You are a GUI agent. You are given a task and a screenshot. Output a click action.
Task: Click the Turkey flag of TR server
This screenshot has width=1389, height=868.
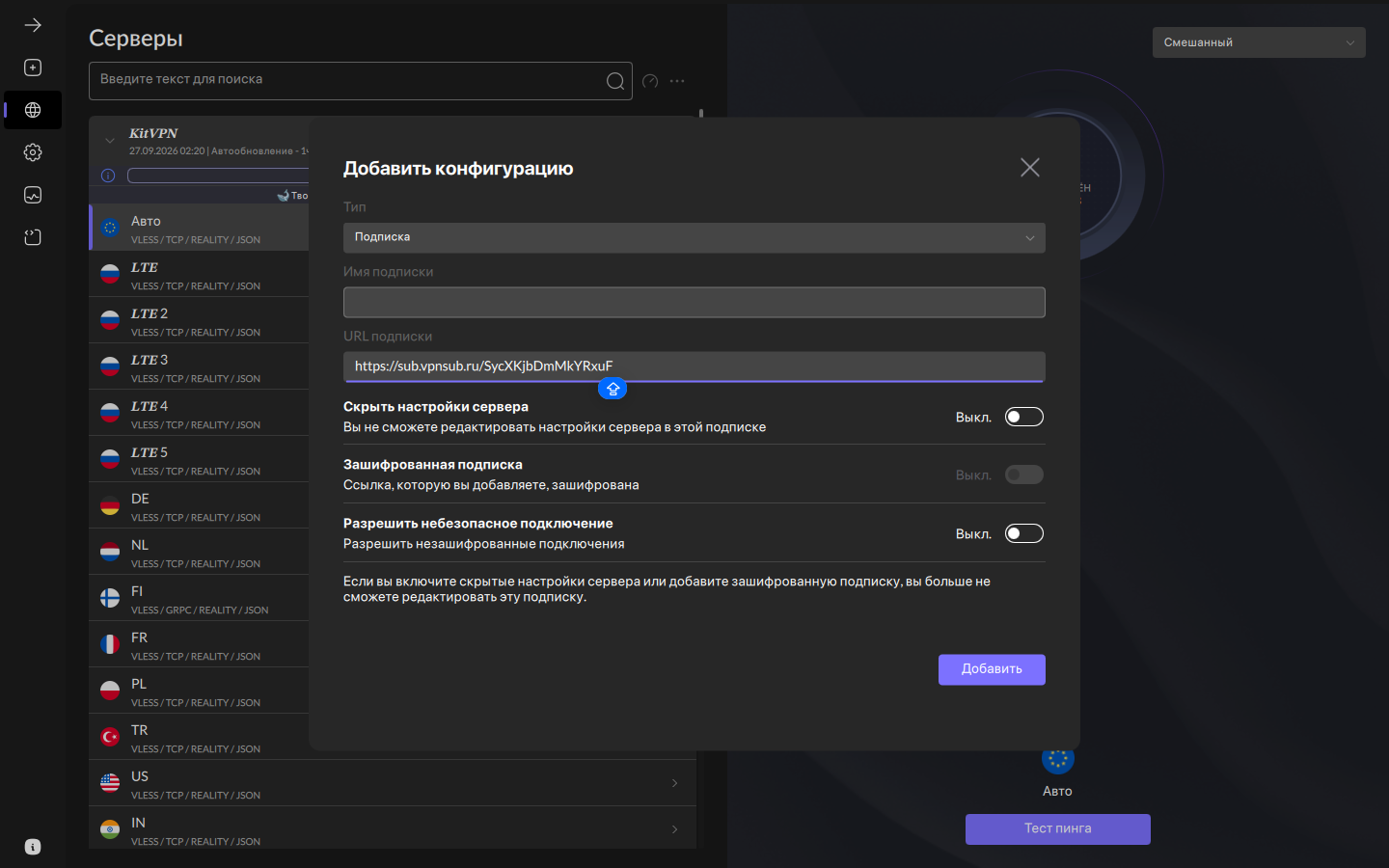110,736
